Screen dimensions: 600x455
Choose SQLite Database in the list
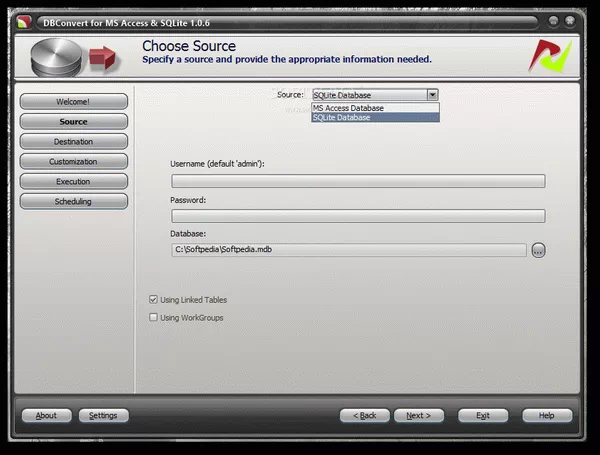click(x=375, y=117)
